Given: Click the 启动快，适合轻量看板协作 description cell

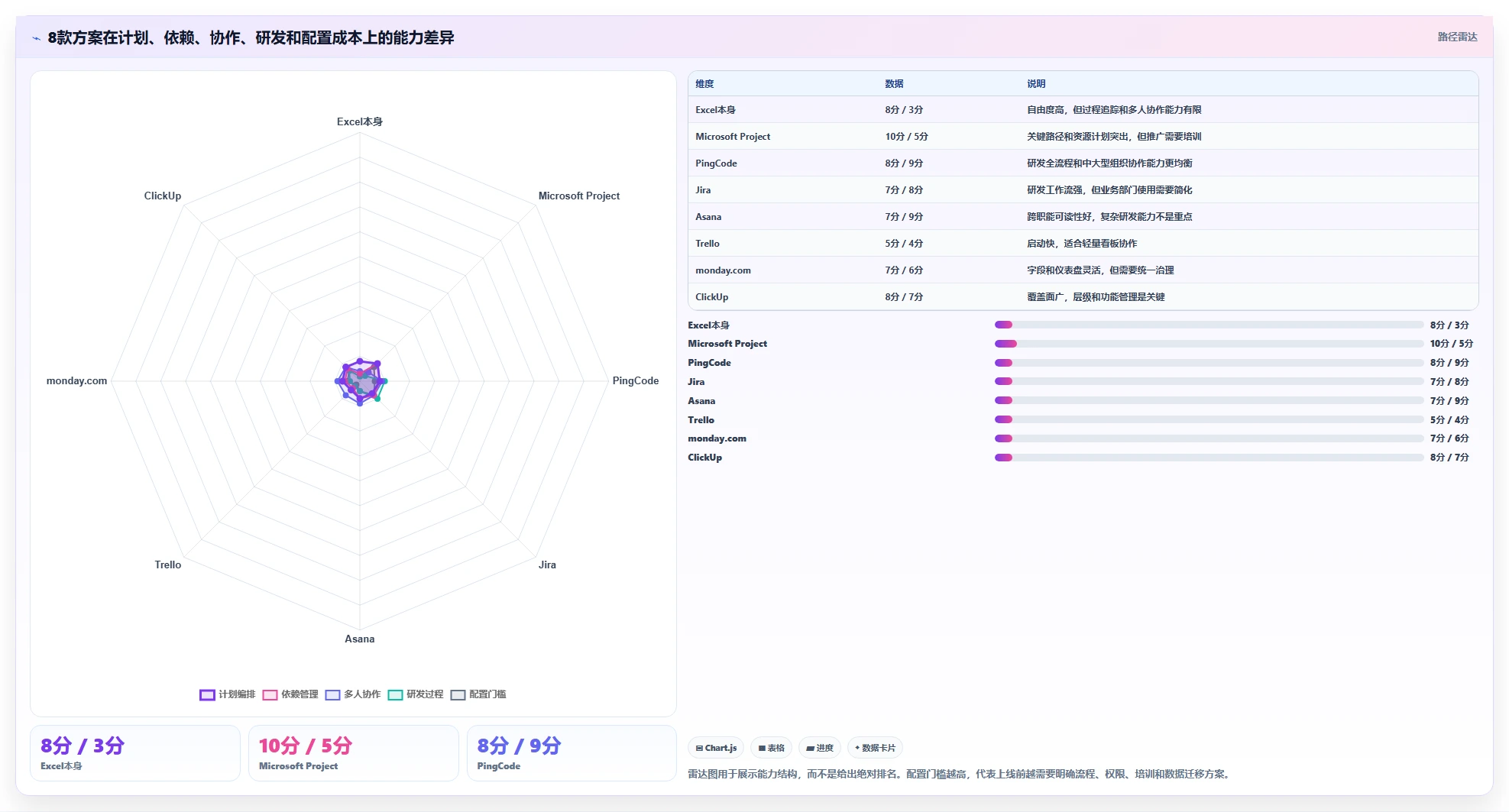Looking at the screenshot, I should tap(1082, 244).
